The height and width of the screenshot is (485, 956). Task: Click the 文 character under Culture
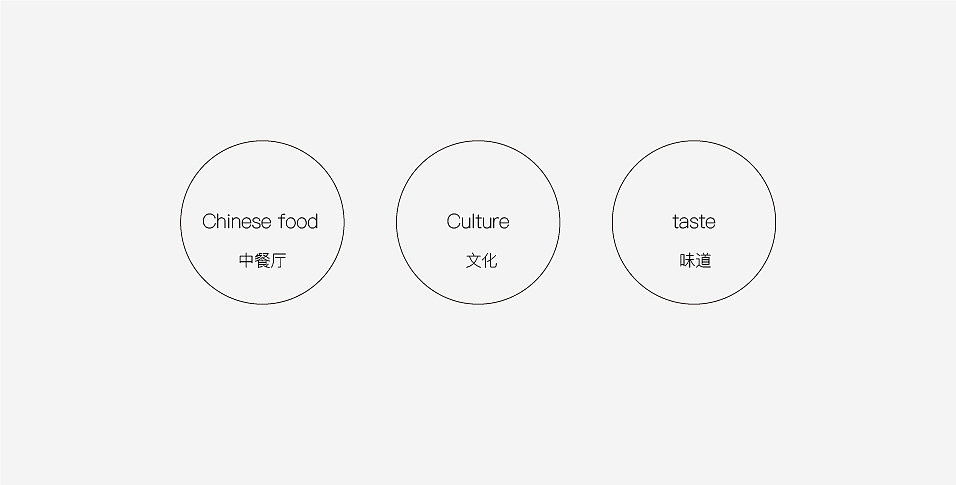point(474,260)
